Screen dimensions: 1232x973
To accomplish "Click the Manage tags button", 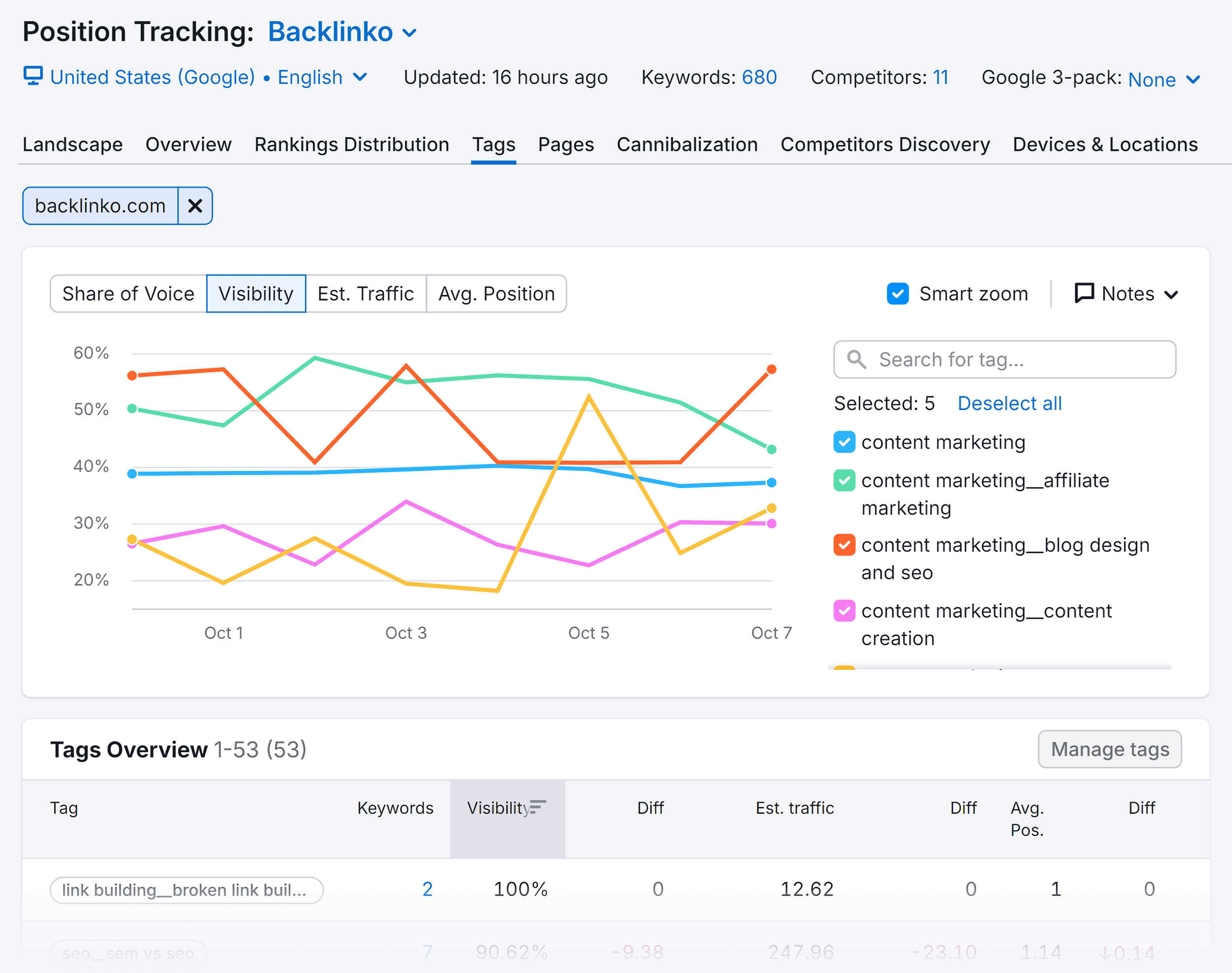I will click(1109, 749).
